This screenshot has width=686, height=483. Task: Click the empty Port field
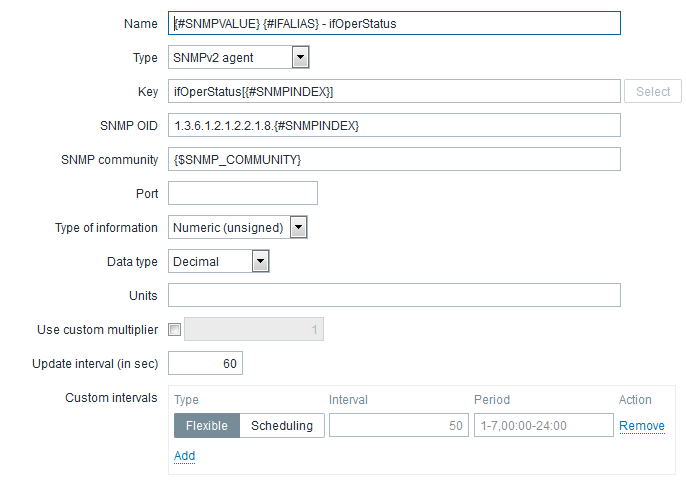(243, 194)
